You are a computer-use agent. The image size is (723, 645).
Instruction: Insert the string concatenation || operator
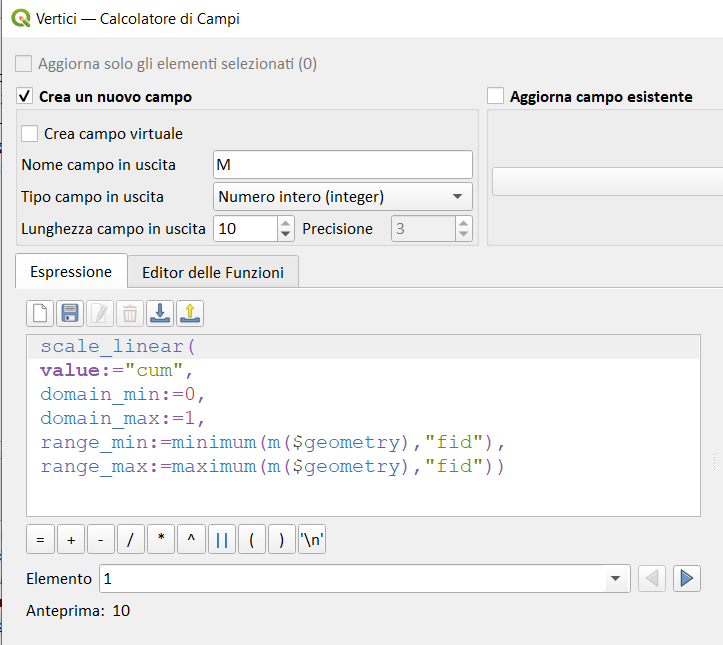tap(221, 540)
